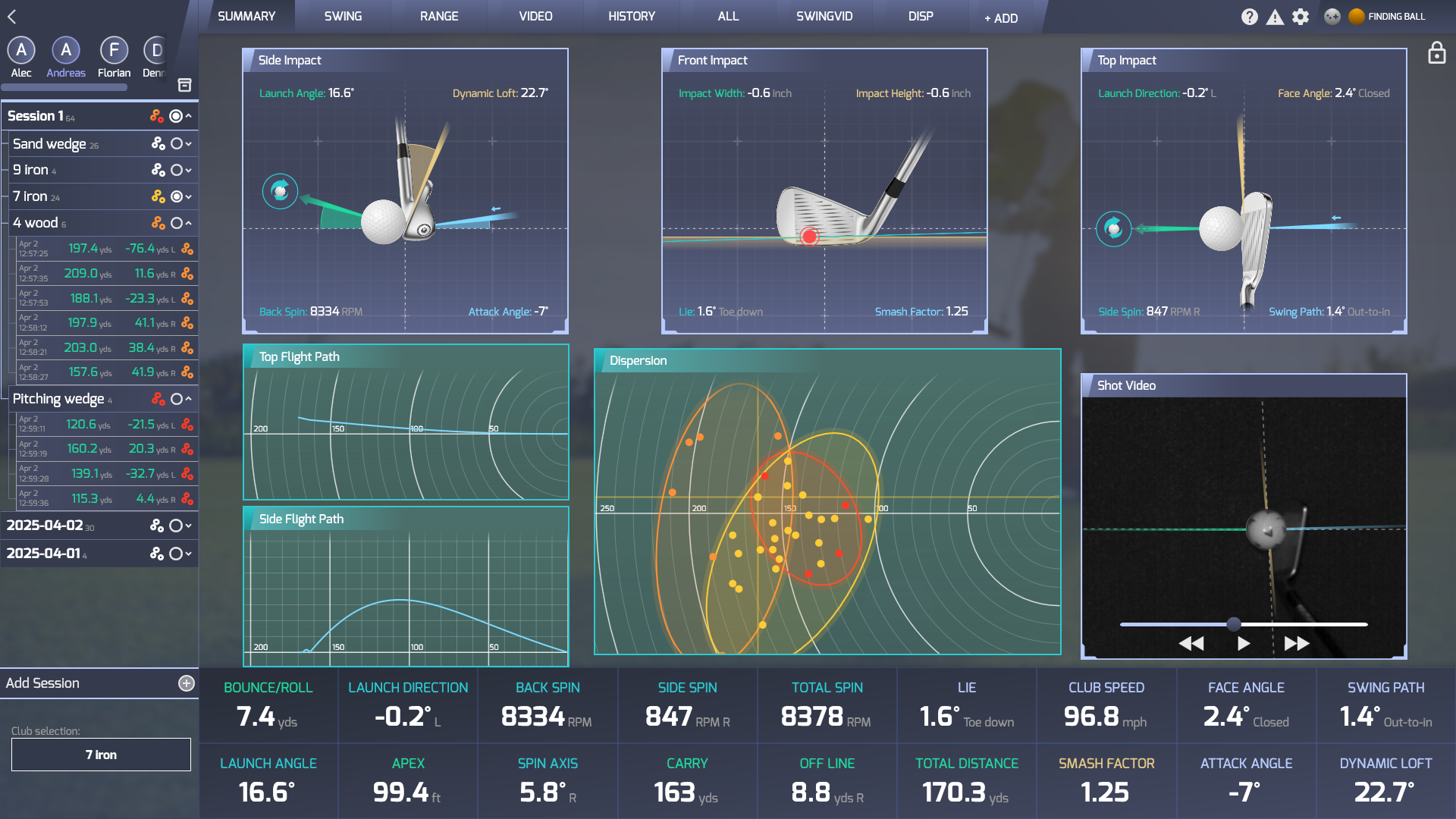The height and width of the screenshot is (819, 1456).
Task: Click the archive box icon below the player avatars
Action: 184,86
